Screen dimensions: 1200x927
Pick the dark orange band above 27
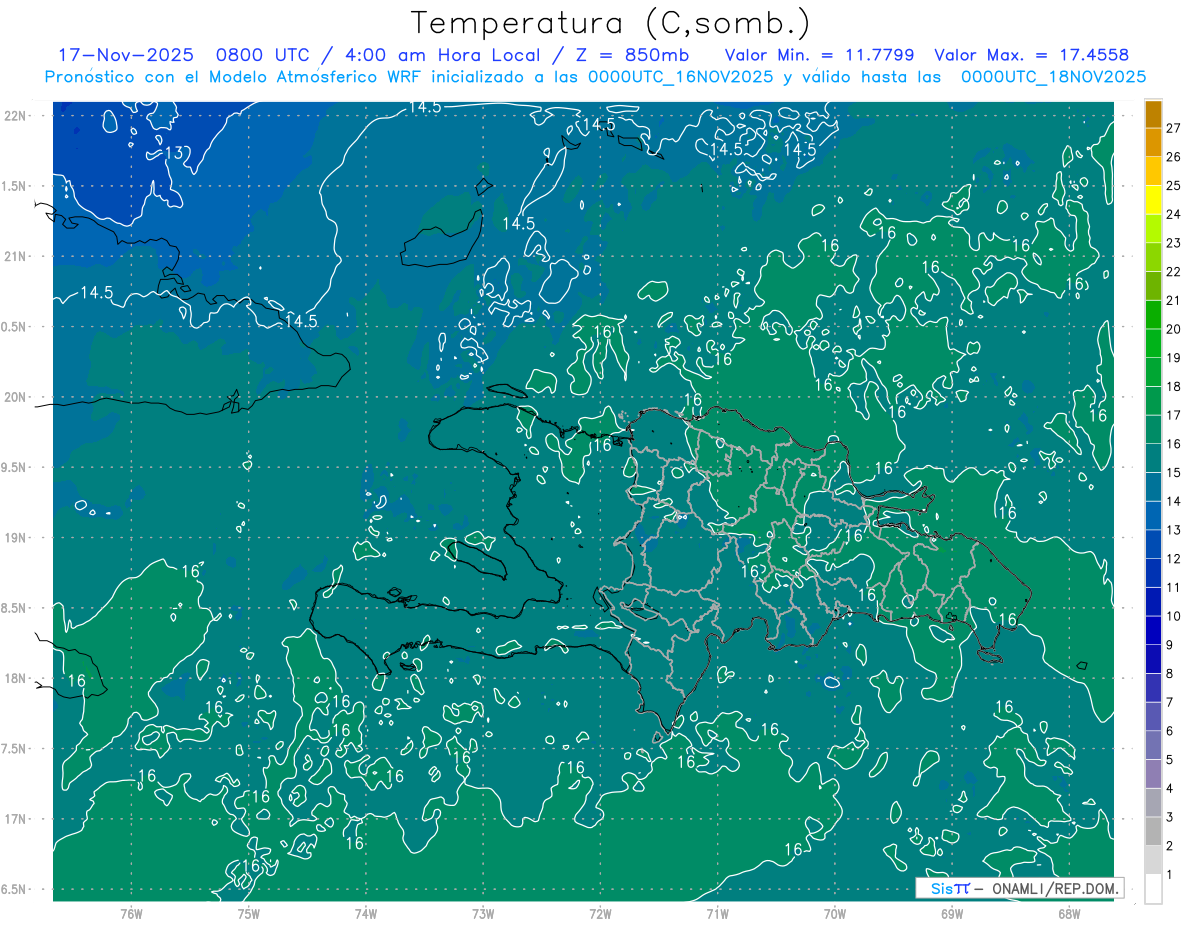click(1153, 114)
